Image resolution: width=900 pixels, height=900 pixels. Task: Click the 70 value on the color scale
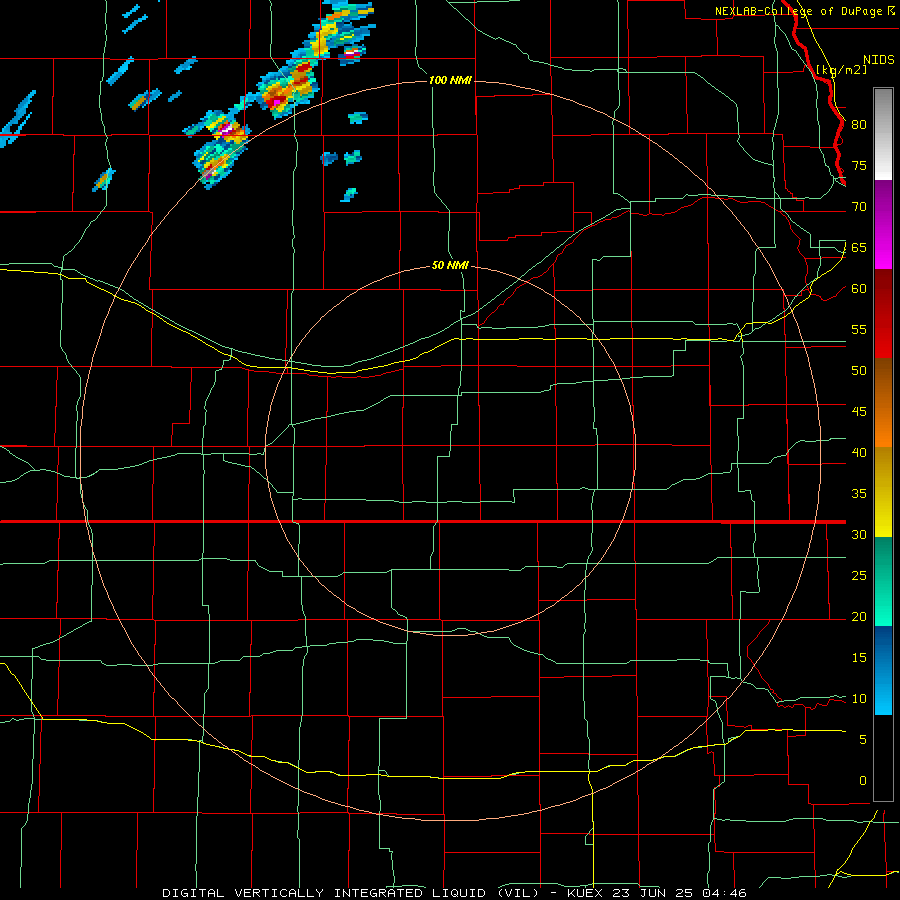859,207
